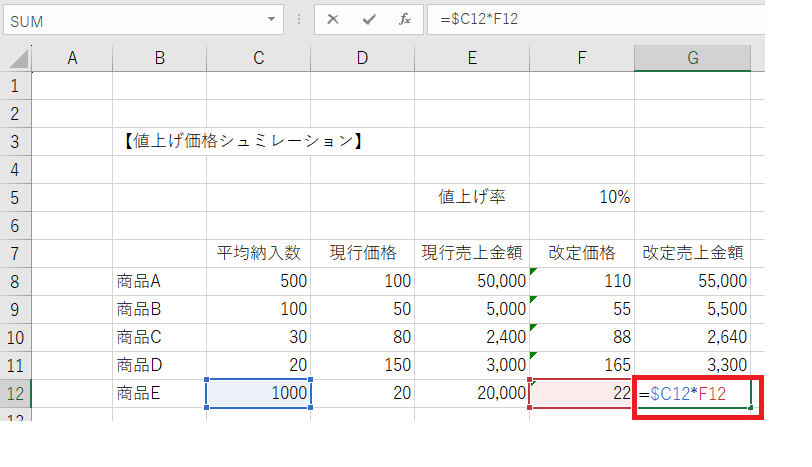Click the 改定売上金額 header cell
Image resolution: width=812 pixels, height=467 pixels.
tap(692, 253)
